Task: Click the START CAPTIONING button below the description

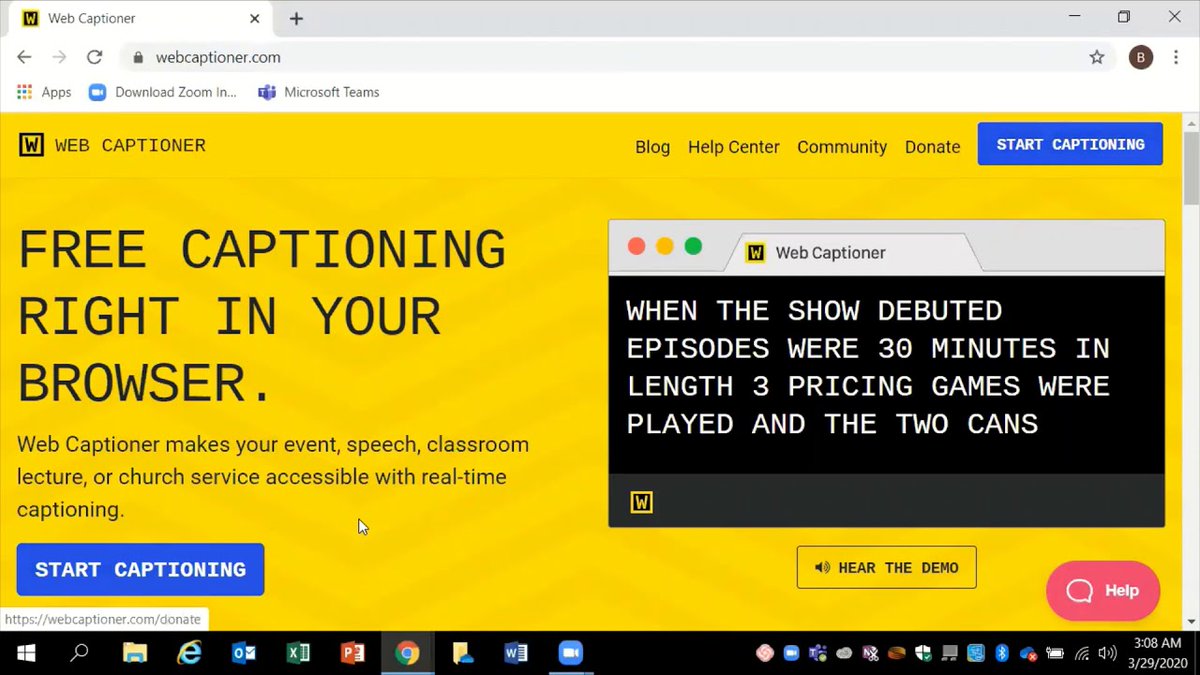Action: tap(140, 570)
